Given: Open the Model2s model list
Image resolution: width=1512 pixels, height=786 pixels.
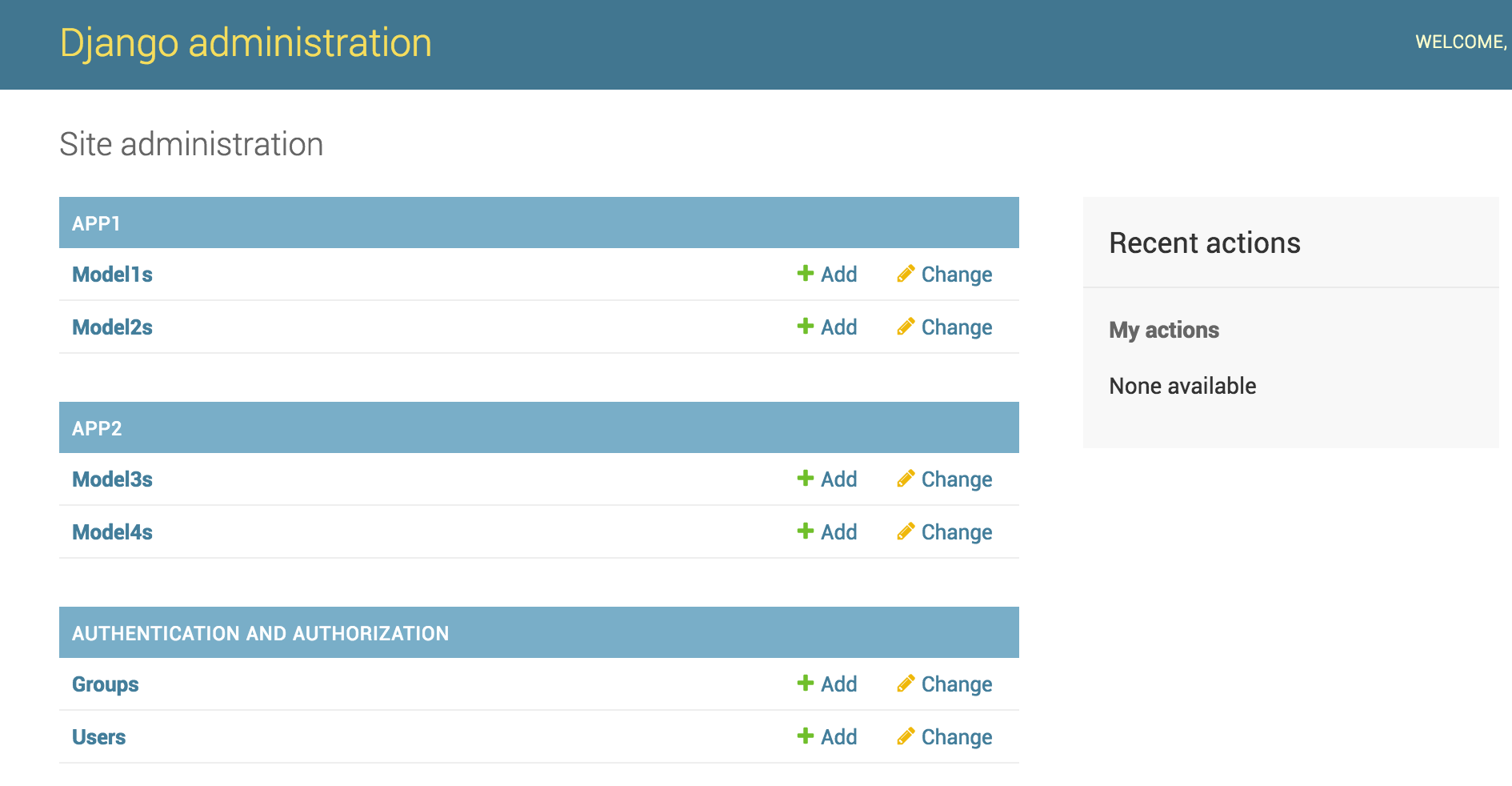Looking at the screenshot, I should coord(112,327).
